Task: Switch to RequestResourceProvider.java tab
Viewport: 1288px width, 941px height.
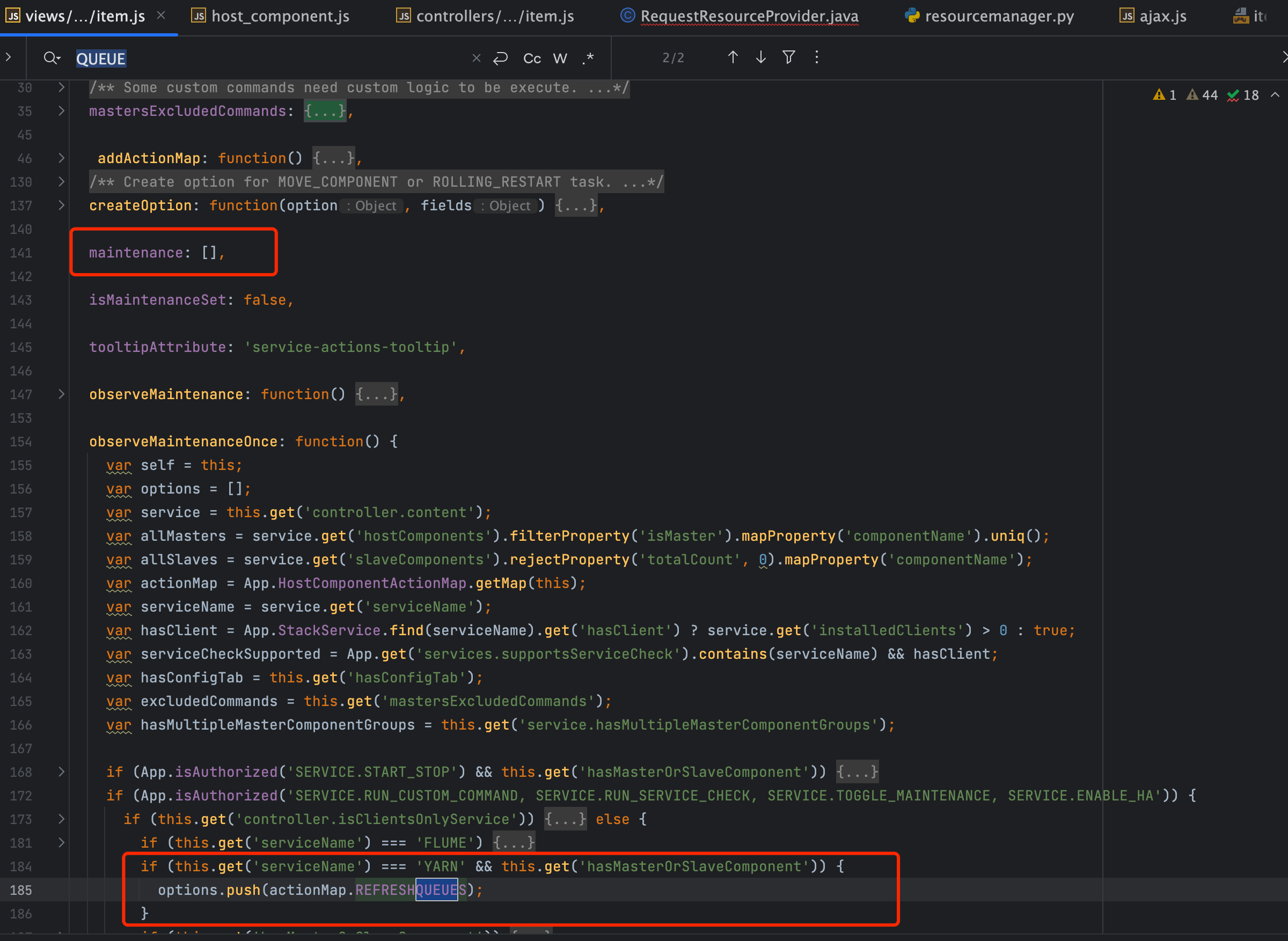Action: tap(740, 16)
